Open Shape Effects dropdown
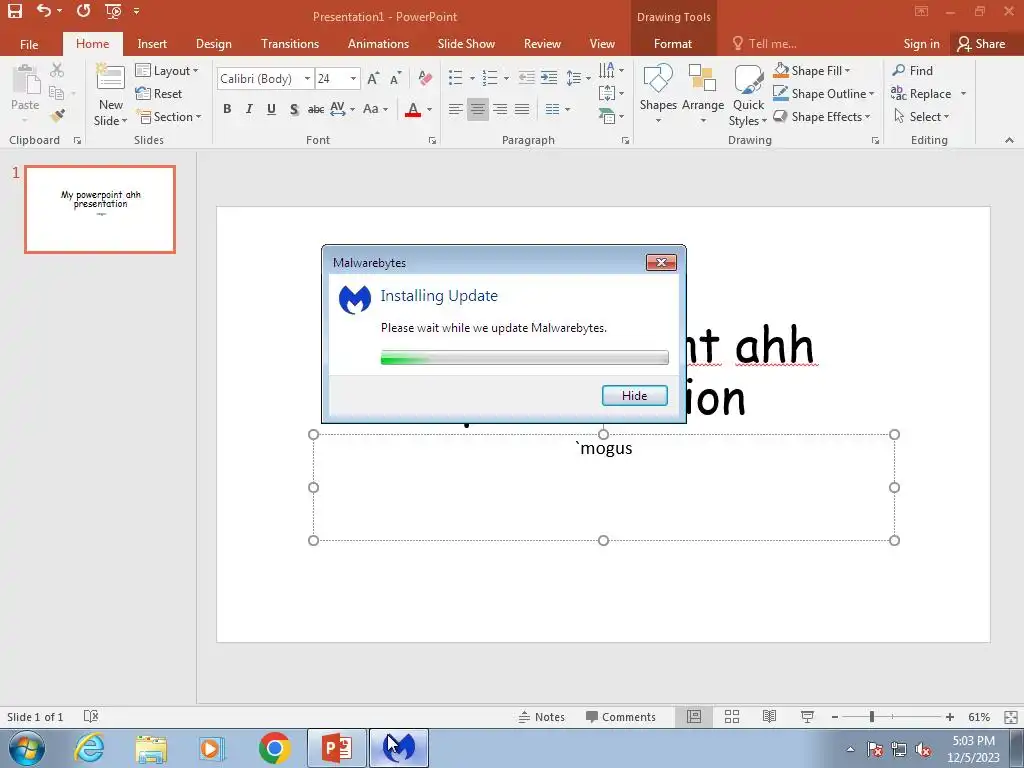 822,116
